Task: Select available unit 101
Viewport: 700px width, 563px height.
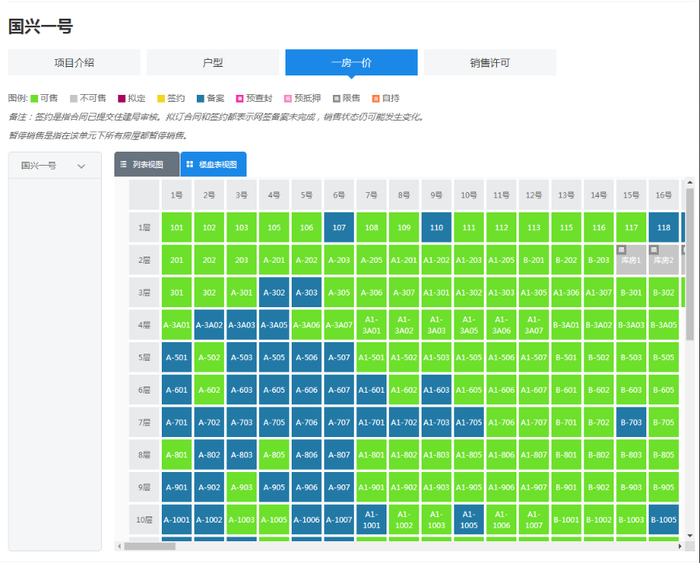Action: pyautogui.click(x=177, y=227)
